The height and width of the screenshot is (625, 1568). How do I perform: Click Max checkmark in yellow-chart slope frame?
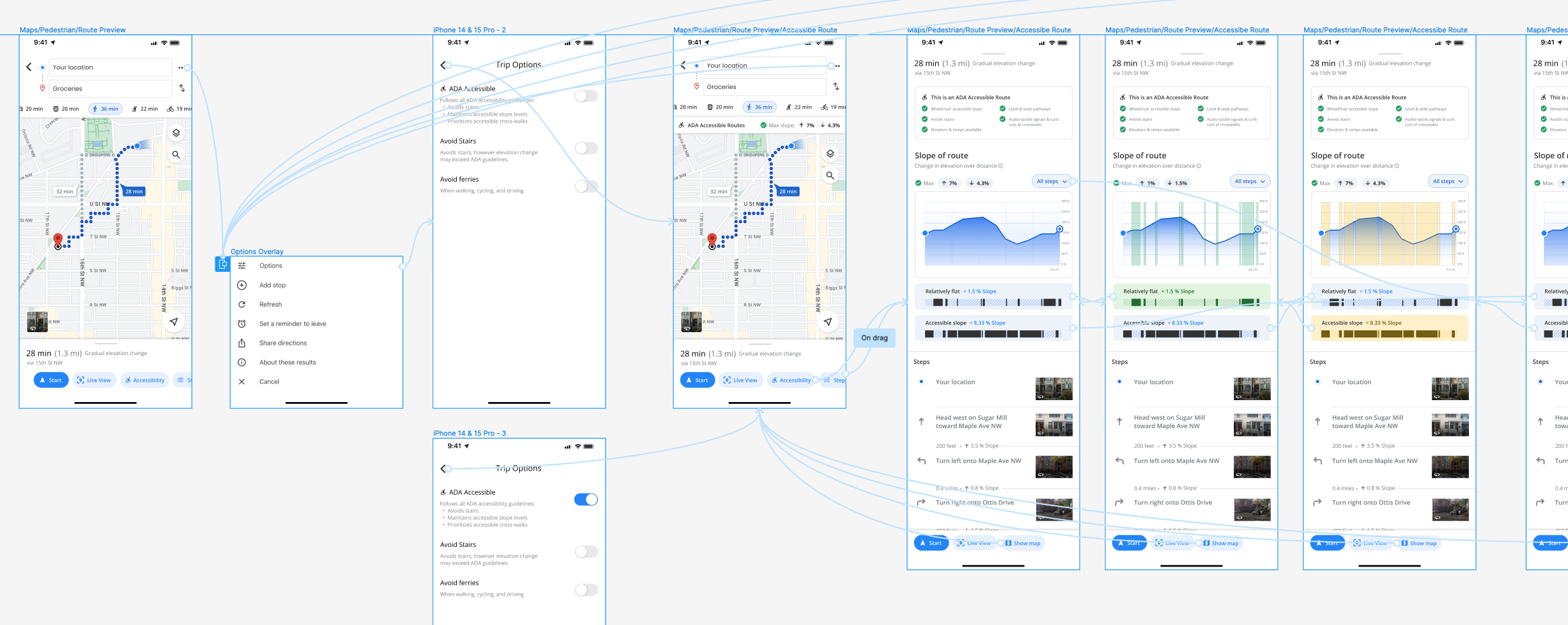1315,183
